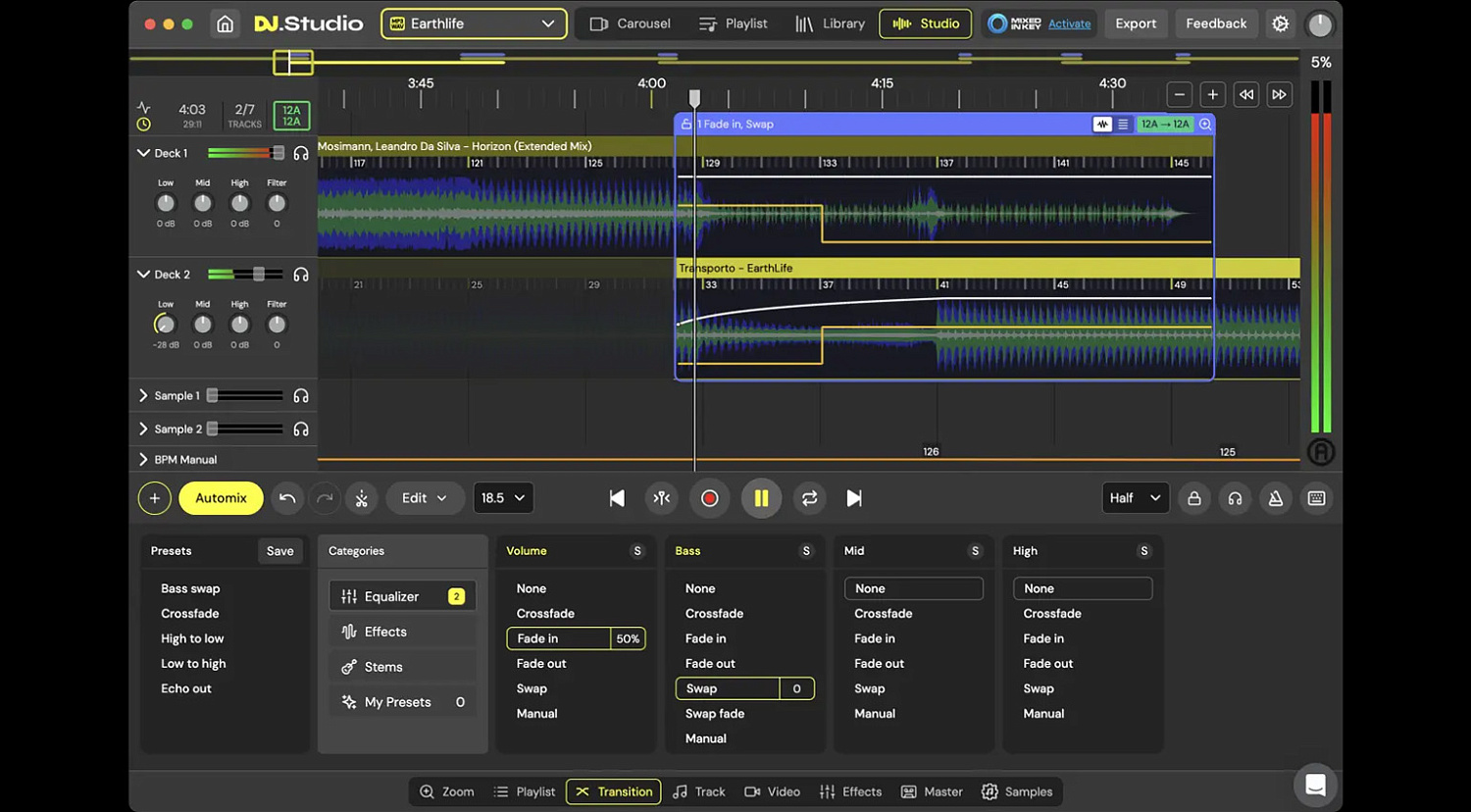The height and width of the screenshot is (812, 1471).
Task: Open the Library view
Action: point(830,24)
